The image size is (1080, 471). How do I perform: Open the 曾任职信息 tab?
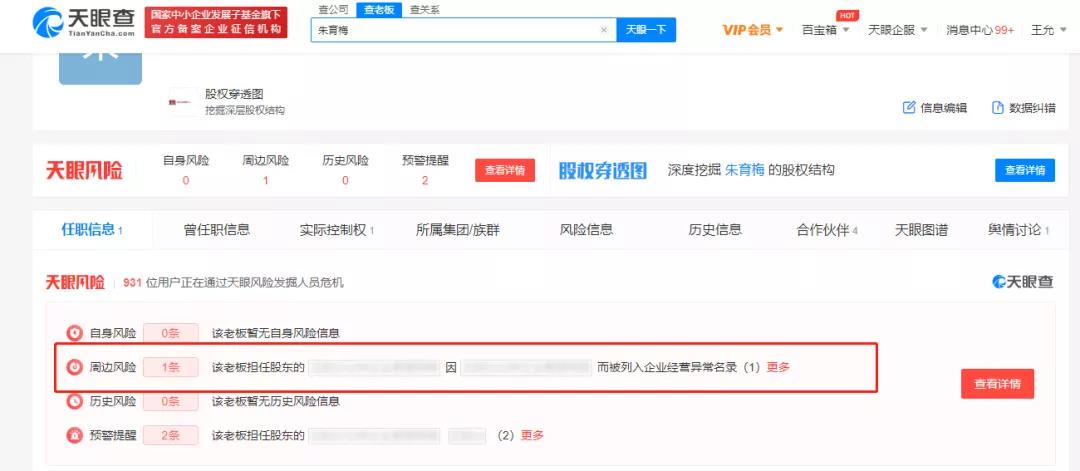pos(216,230)
